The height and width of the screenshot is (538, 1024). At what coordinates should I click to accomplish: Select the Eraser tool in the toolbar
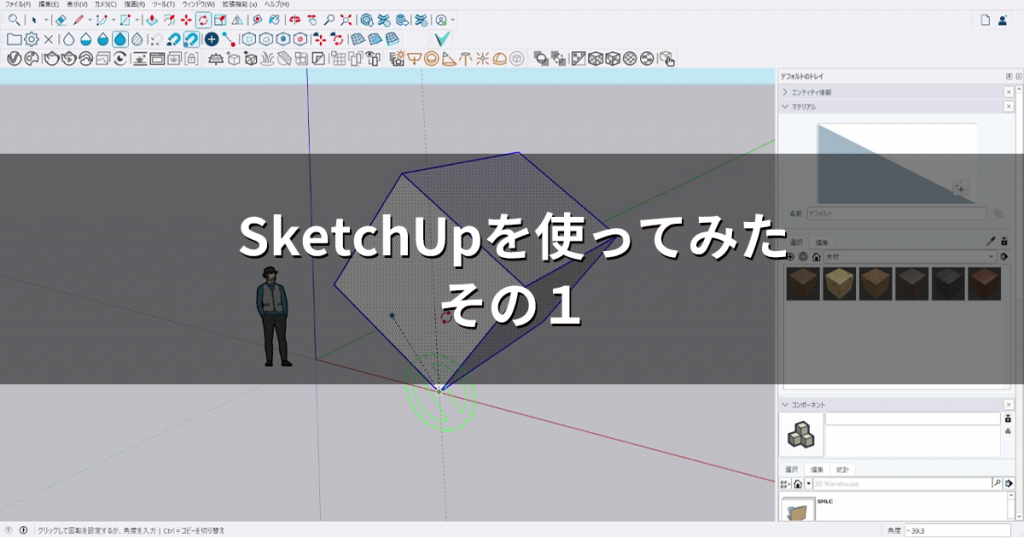tap(60, 20)
